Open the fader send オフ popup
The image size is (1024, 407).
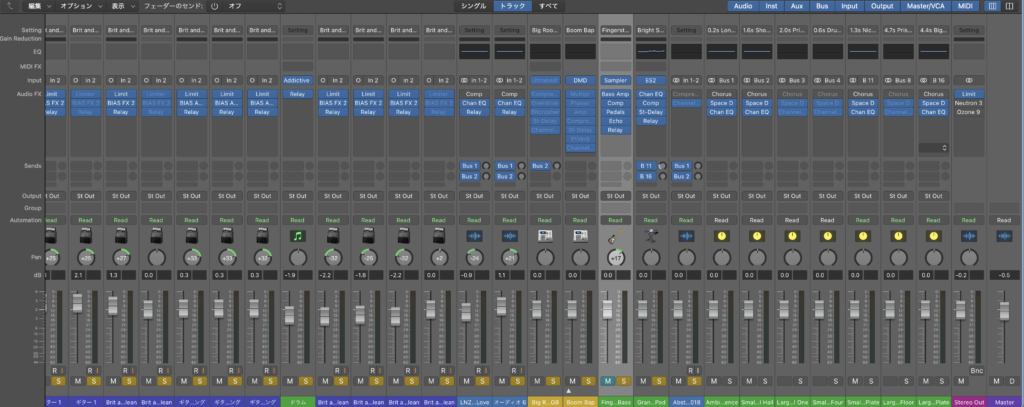[252, 6]
